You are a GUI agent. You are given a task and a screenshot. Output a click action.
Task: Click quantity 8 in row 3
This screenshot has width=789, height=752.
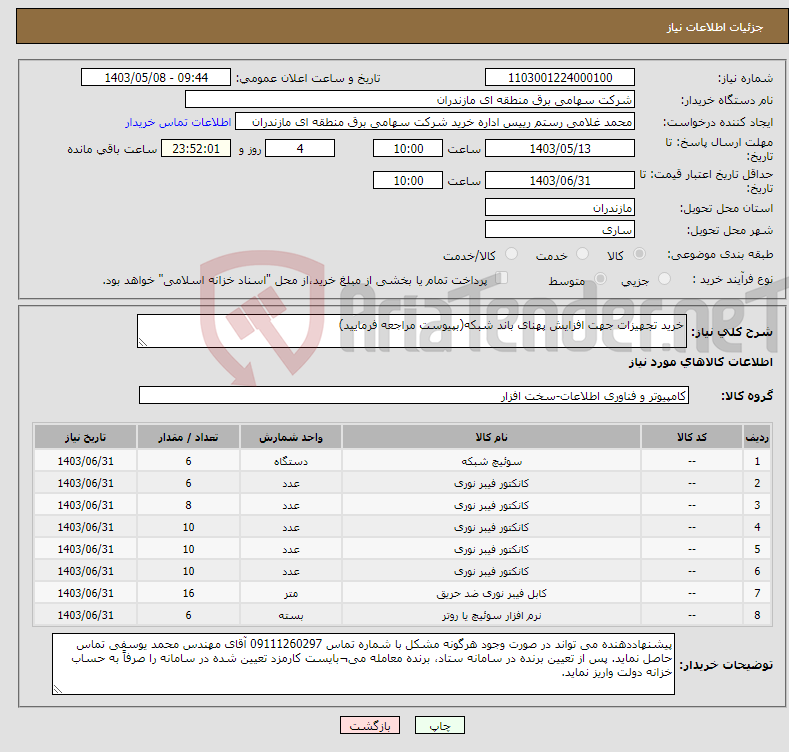pos(188,505)
